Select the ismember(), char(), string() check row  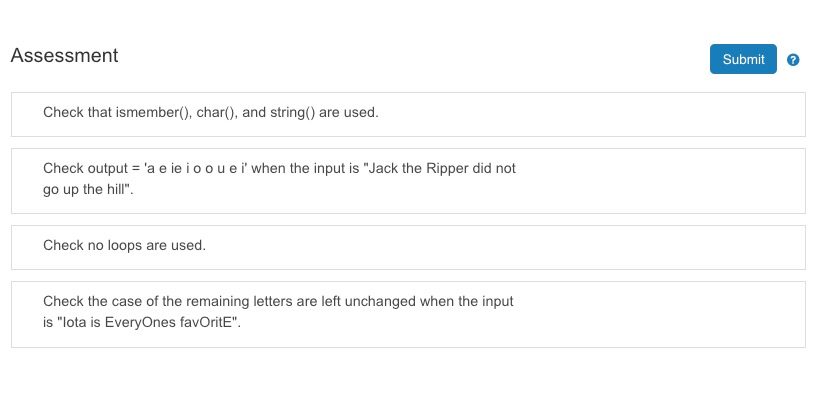(x=409, y=115)
